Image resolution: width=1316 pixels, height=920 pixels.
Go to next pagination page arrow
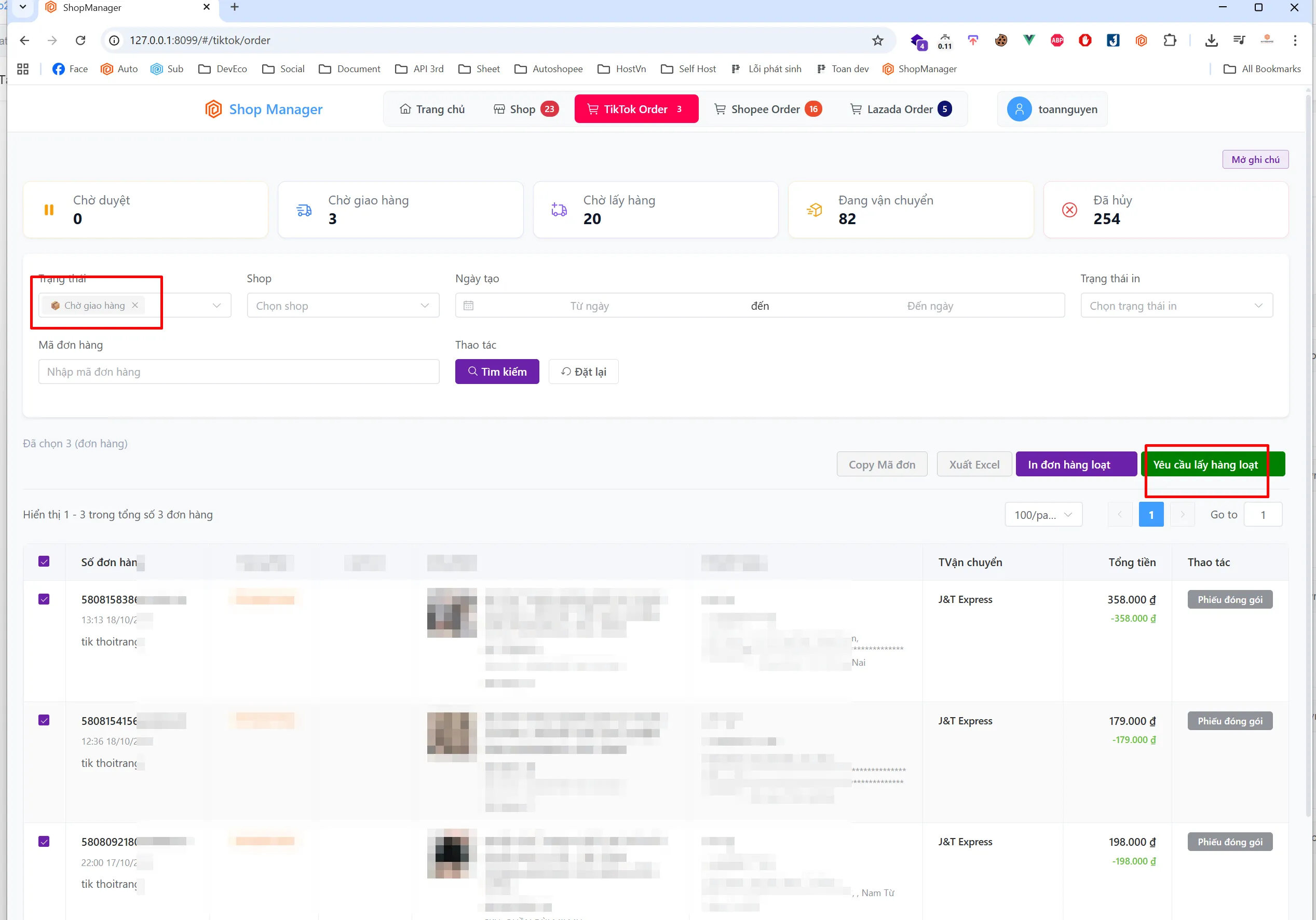point(1183,514)
